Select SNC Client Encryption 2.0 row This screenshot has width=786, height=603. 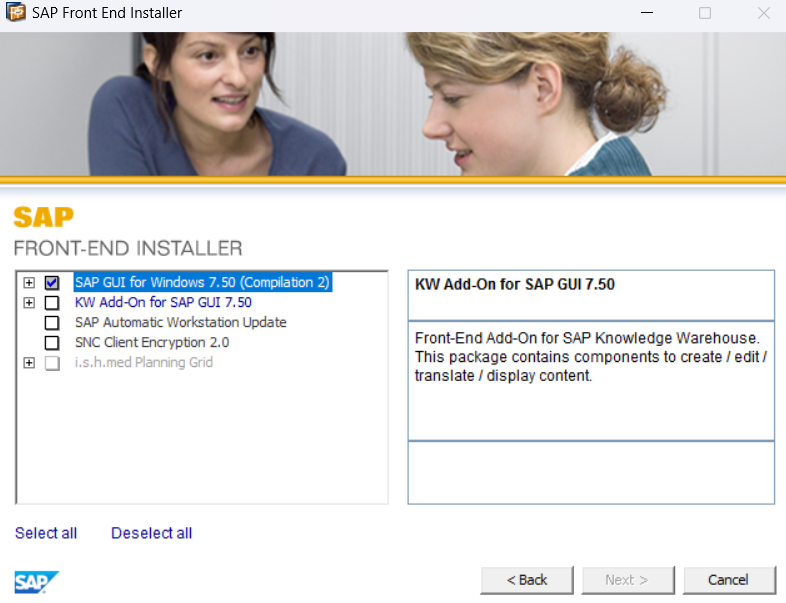coord(152,342)
